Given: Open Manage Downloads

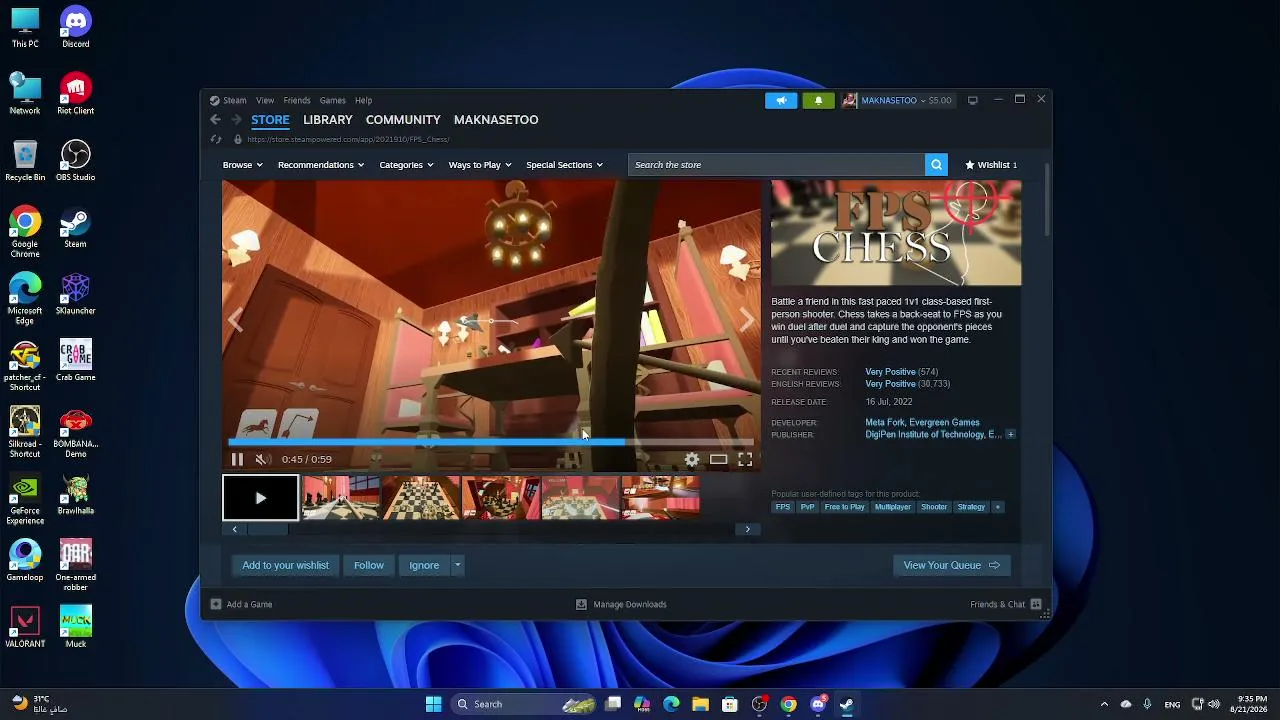Looking at the screenshot, I should coord(621,604).
